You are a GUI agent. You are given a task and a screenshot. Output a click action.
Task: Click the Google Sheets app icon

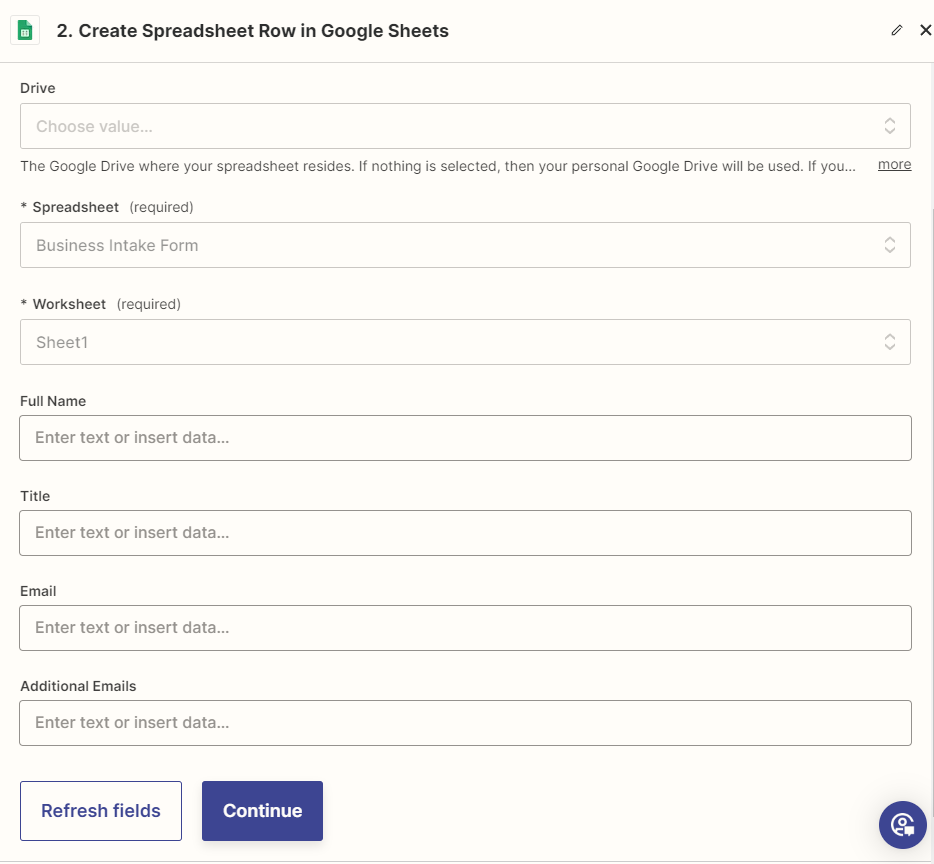tap(25, 30)
